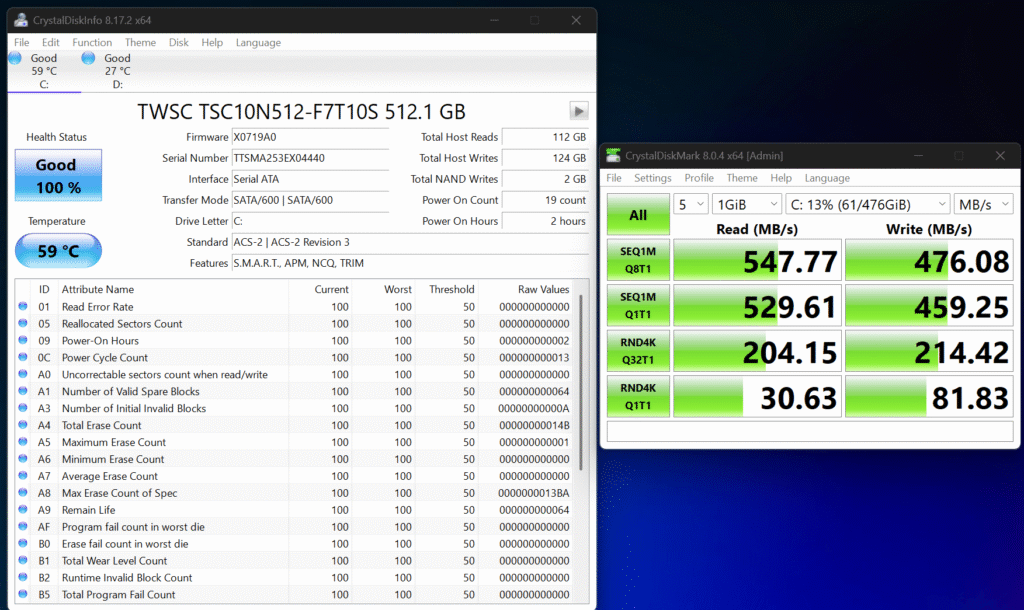Run all benchmarks with All button
Viewport: 1024px width, 610px height.
tap(637, 215)
